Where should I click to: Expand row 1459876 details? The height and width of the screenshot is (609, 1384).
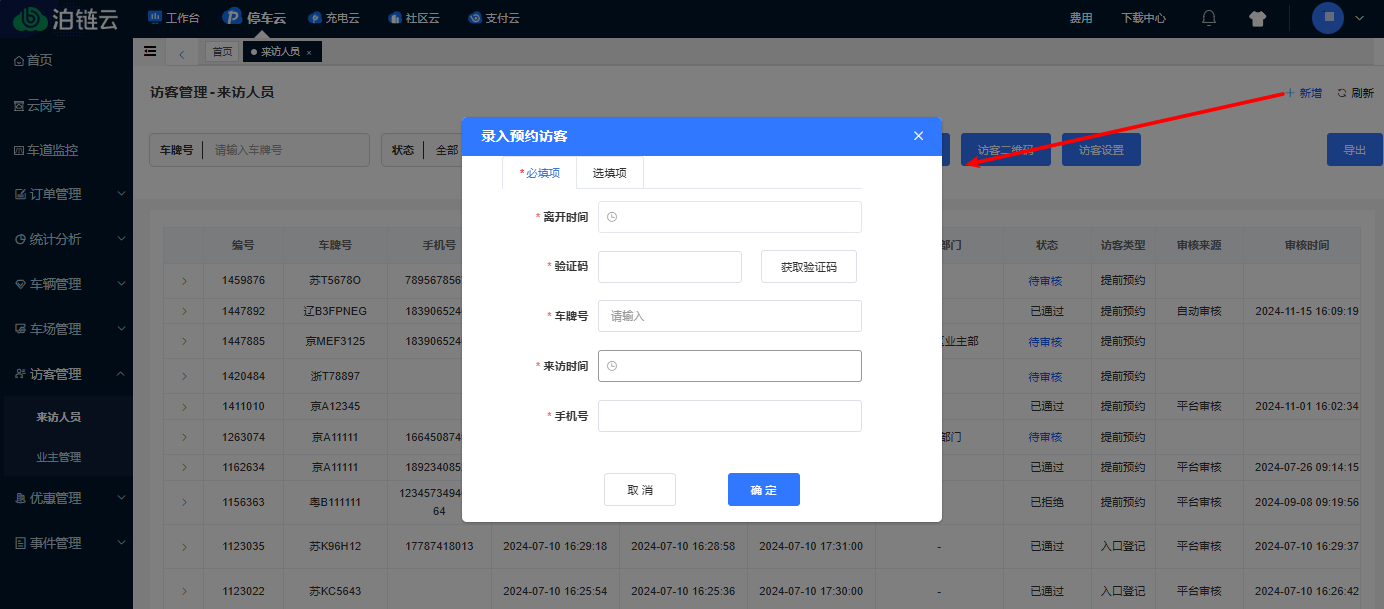184,281
